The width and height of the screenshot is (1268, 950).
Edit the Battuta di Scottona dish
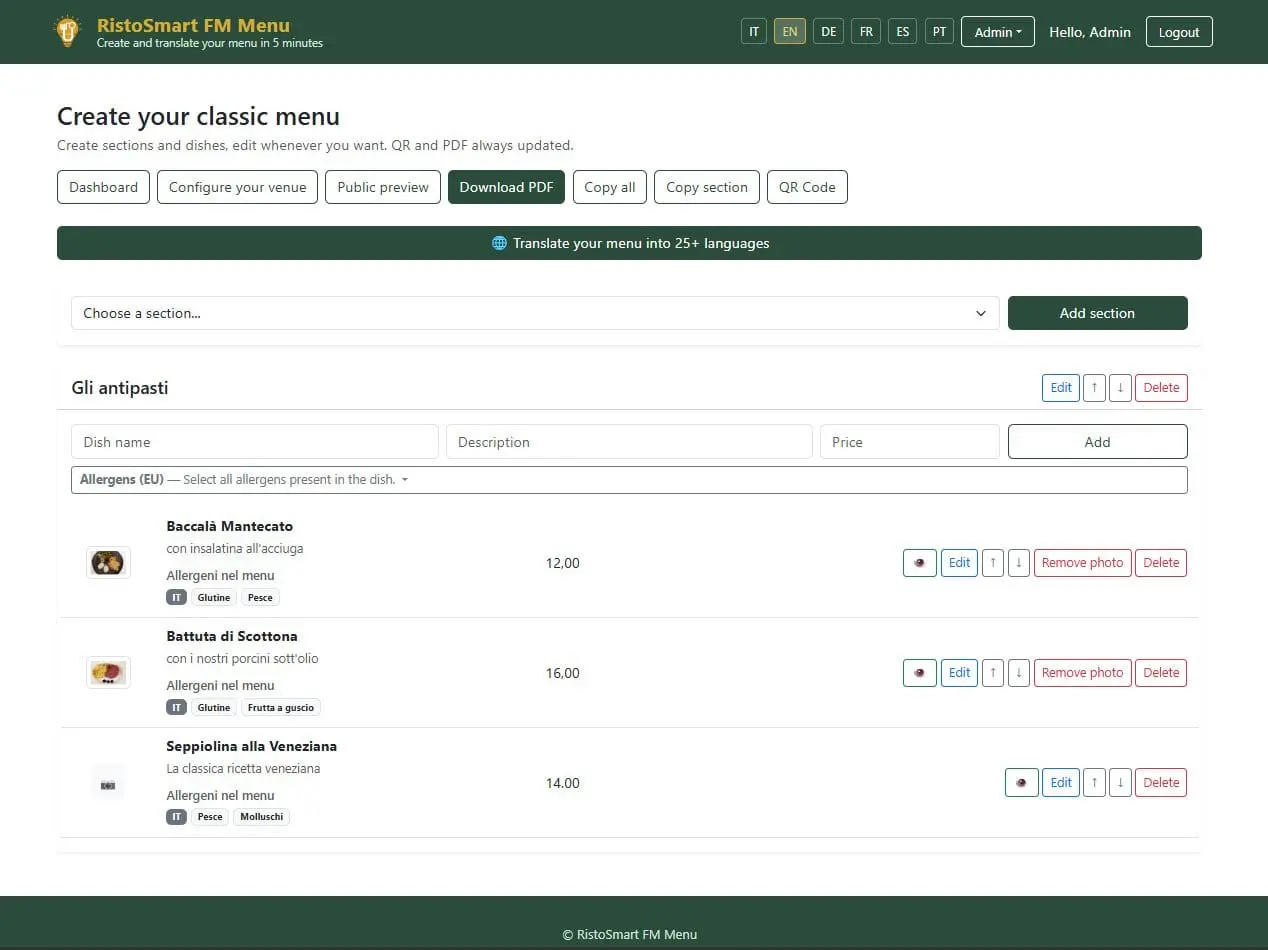point(959,673)
